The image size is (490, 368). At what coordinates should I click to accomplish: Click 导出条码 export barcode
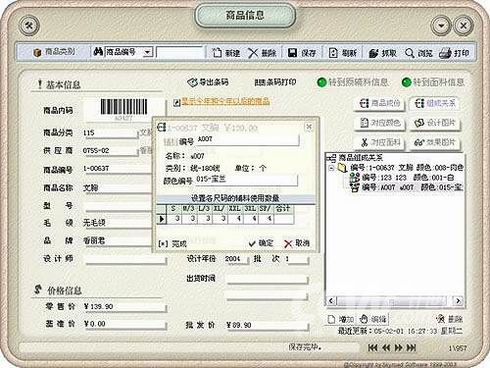pos(208,82)
